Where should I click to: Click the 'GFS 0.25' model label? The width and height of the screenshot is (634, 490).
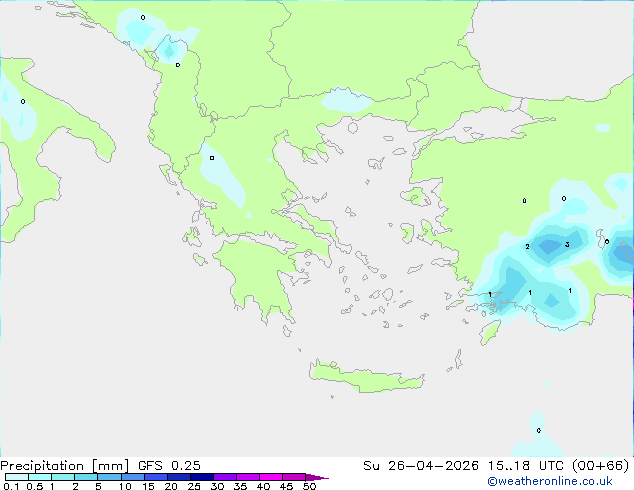[169, 466]
